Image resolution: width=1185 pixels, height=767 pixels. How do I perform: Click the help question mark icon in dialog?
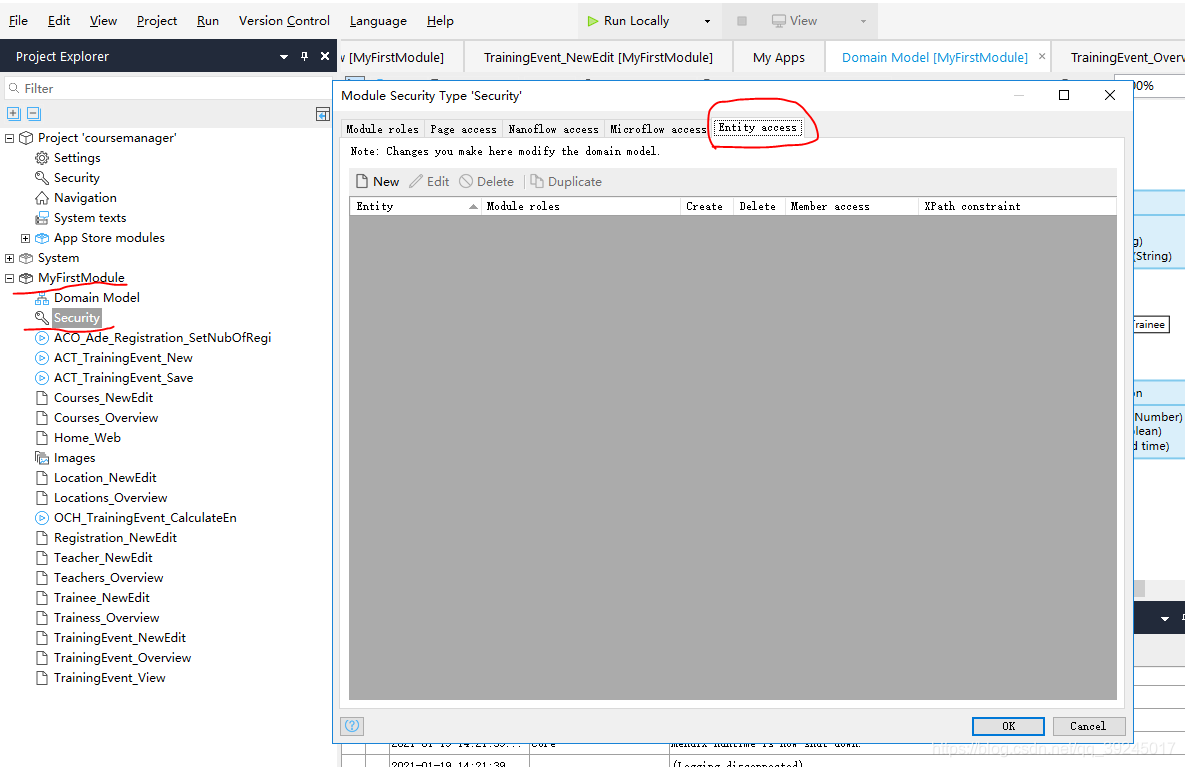tap(352, 725)
